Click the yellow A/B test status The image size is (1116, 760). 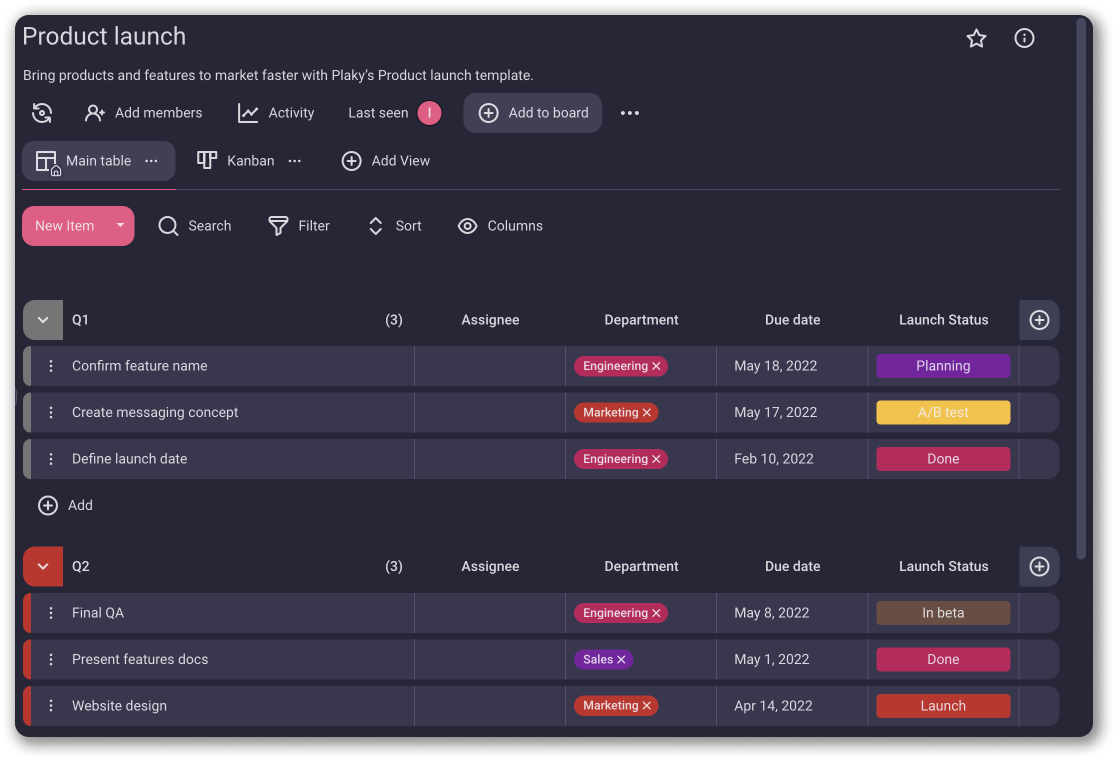[x=943, y=413]
